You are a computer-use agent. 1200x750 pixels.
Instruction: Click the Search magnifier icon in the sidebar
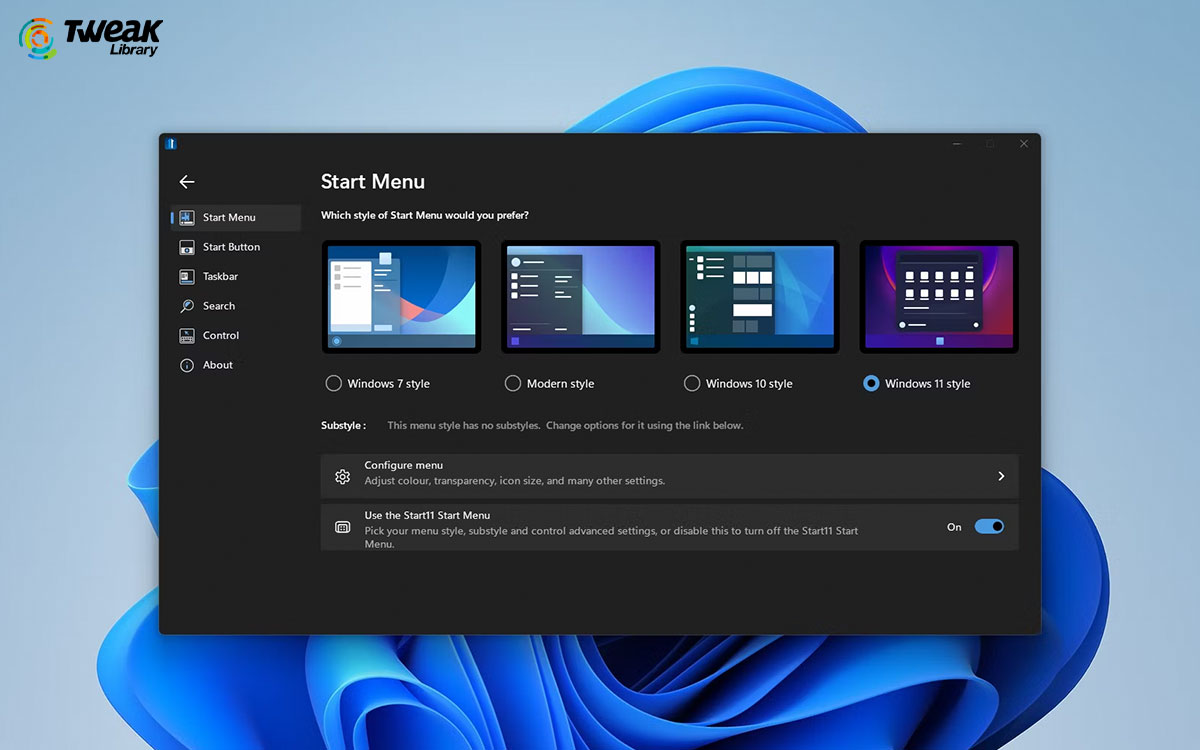[x=188, y=306]
